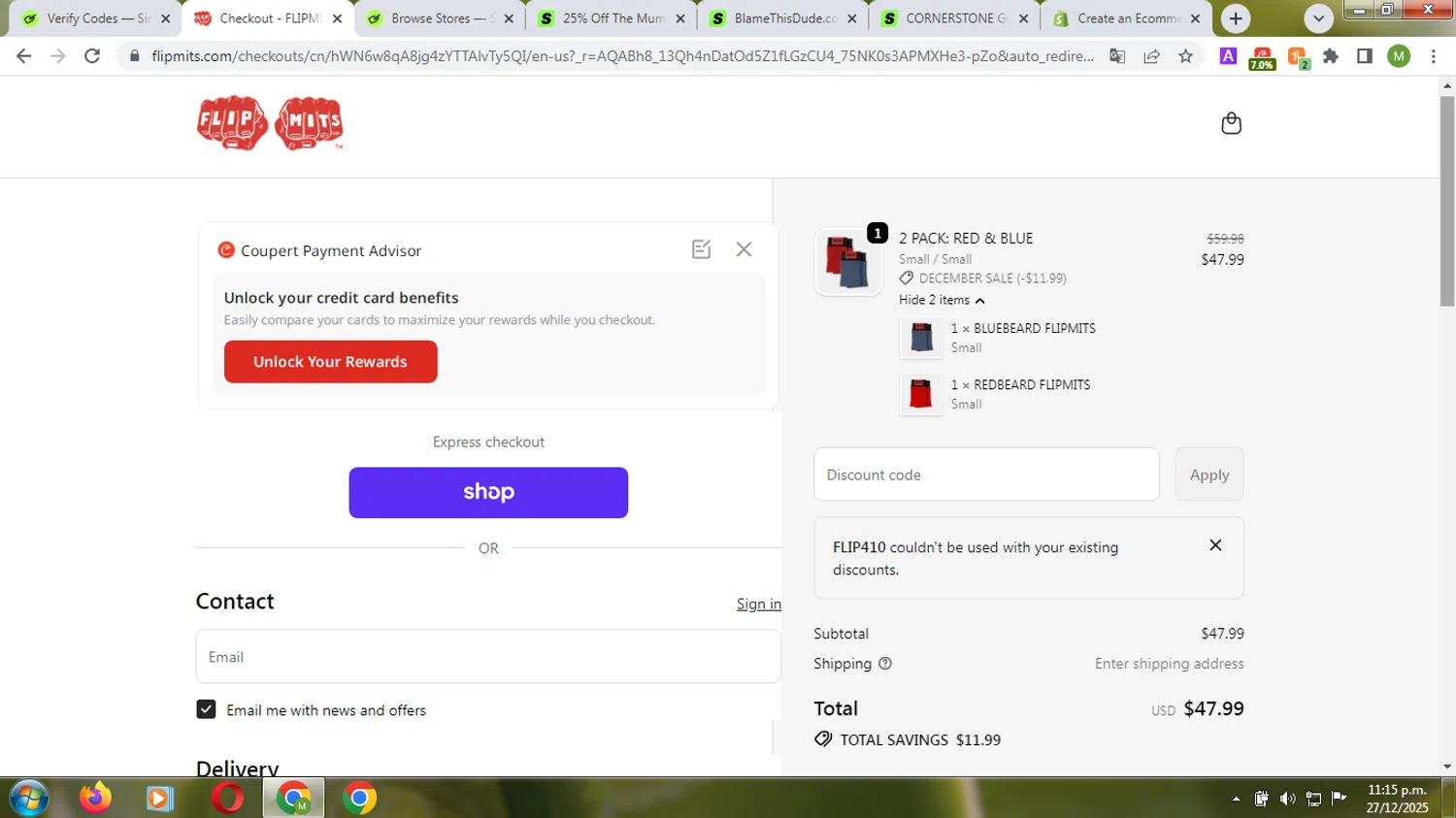Image resolution: width=1456 pixels, height=818 pixels.
Task: Click the December Sale discount tag icon
Action: 907,278
